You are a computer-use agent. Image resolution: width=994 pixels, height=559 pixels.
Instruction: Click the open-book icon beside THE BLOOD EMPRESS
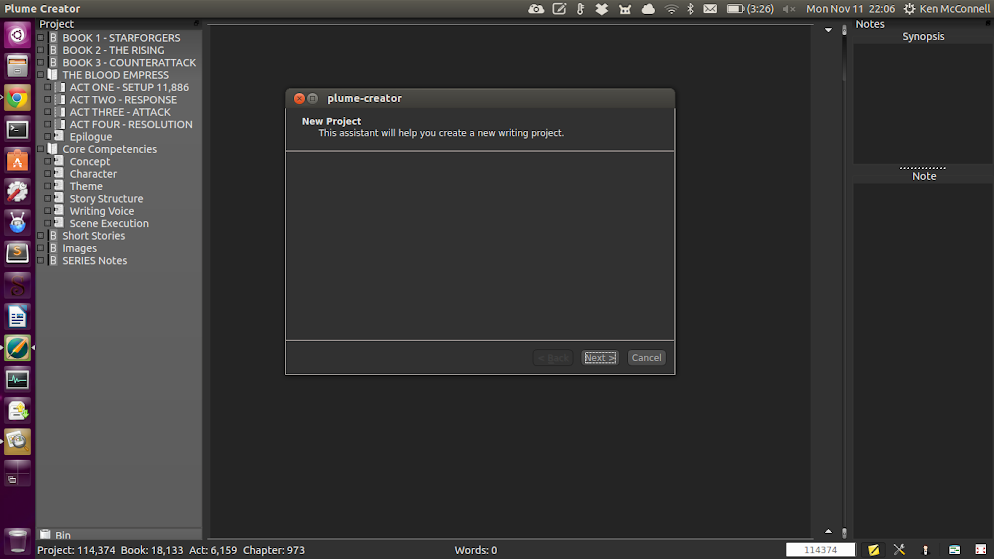tap(53, 75)
